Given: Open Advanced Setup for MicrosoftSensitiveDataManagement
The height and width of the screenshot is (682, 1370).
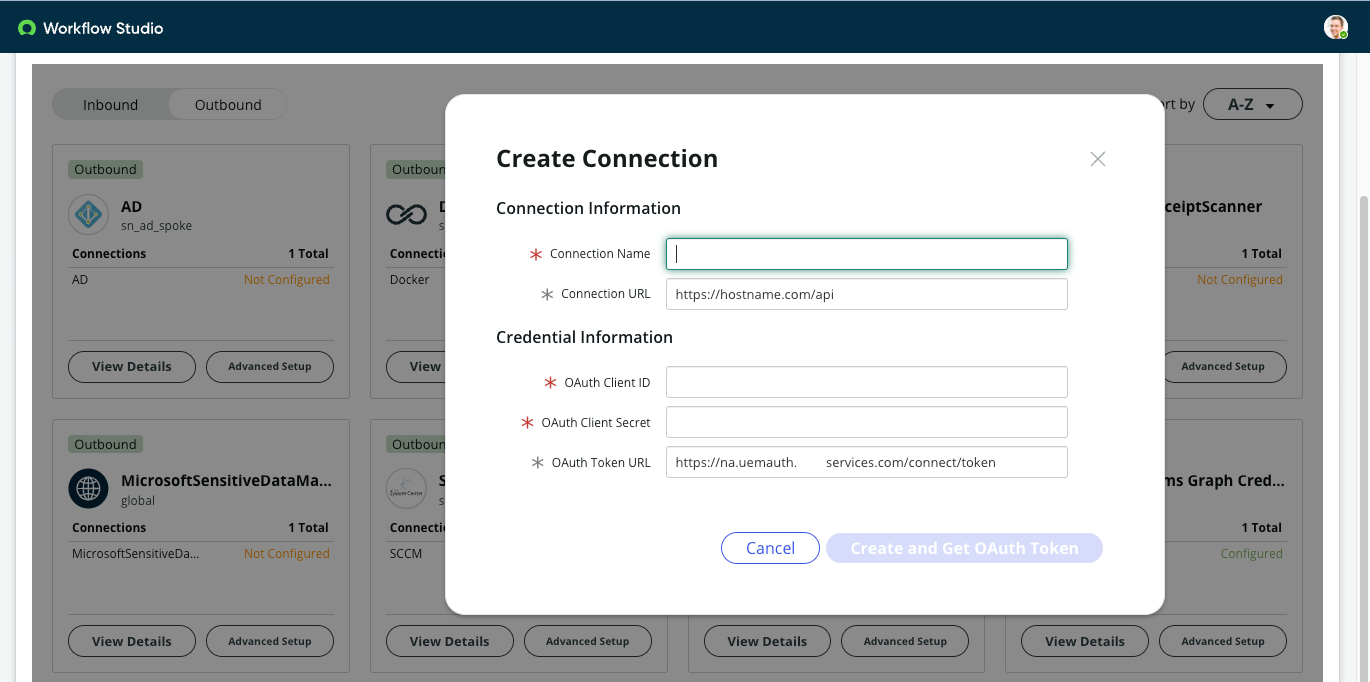Looking at the screenshot, I should tap(269, 641).
